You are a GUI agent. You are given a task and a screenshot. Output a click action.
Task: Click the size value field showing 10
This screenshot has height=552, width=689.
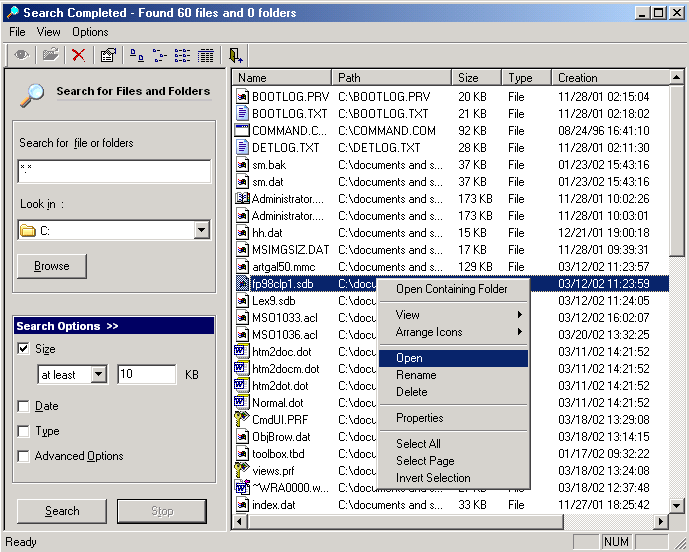coord(147,374)
